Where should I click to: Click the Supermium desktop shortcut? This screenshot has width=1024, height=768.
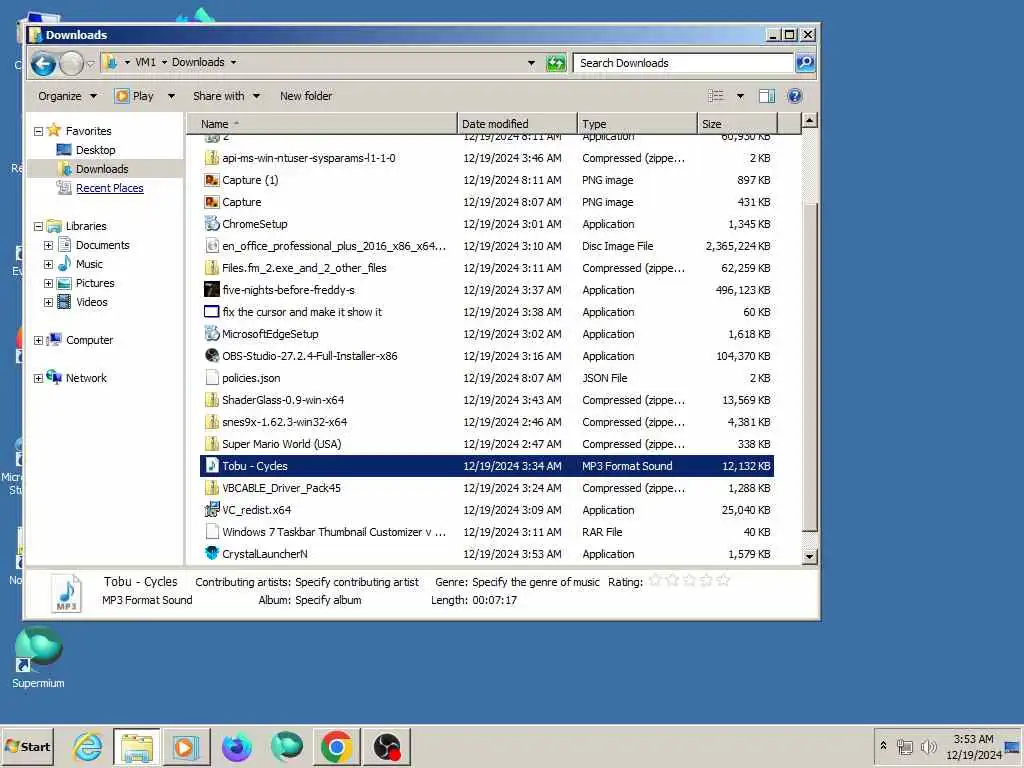coord(39,658)
